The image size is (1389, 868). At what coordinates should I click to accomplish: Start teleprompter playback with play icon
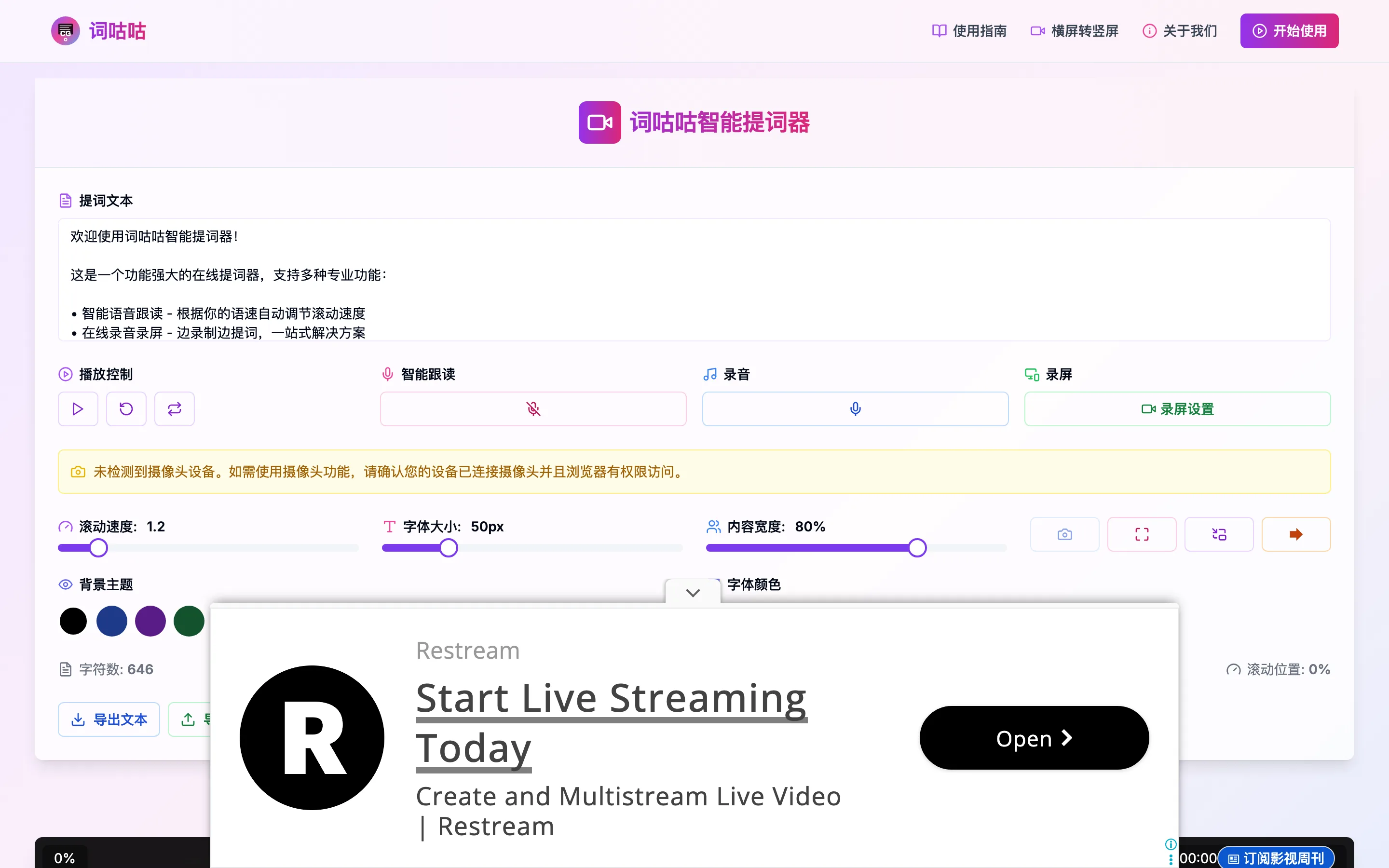pyautogui.click(x=78, y=409)
